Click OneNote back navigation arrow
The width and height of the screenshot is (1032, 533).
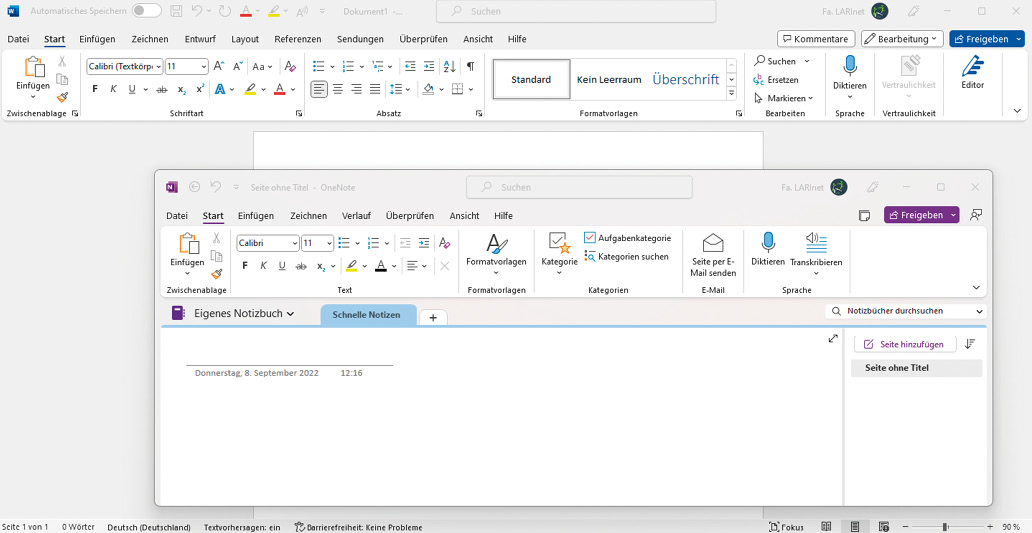pos(194,187)
